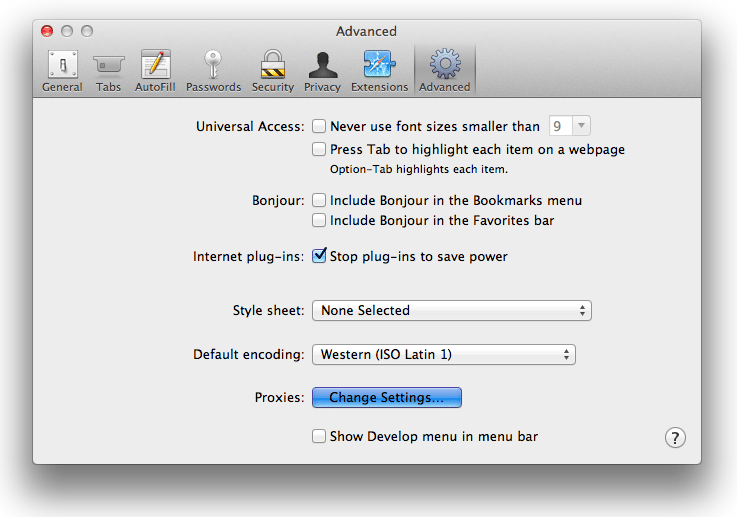Click the Proxies Change Settings button

tap(387, 398)
